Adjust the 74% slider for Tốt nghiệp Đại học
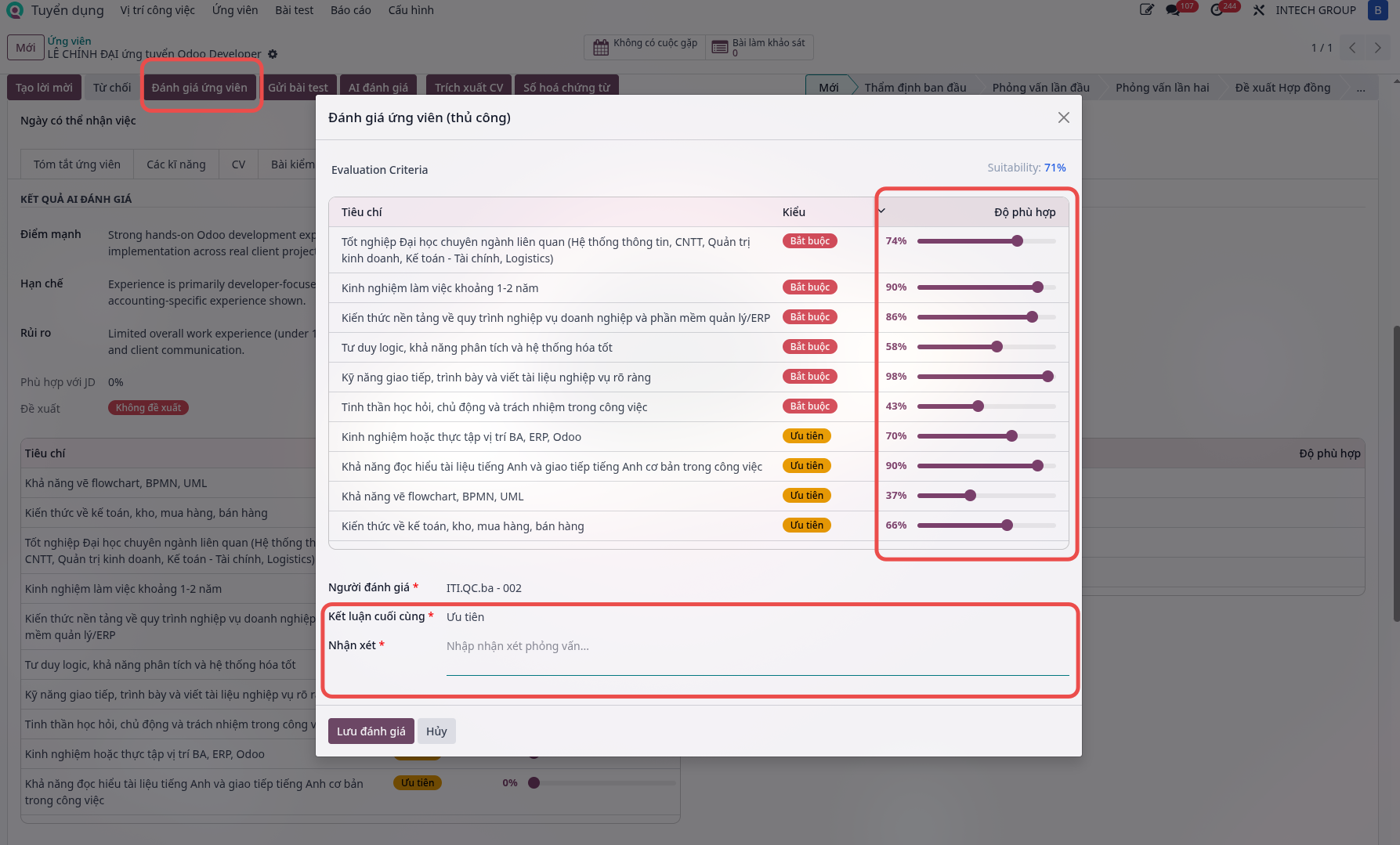Screen dimensions: 1400x845 [986, 241]
